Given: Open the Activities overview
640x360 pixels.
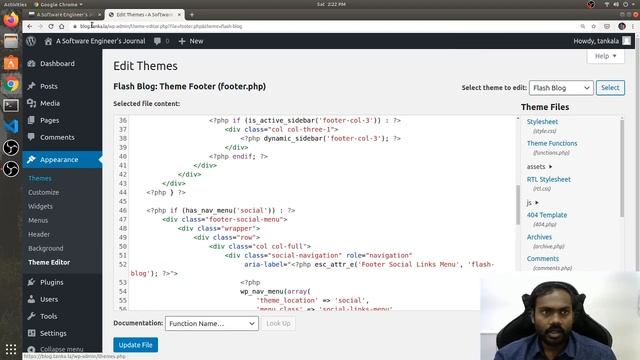Looking at the screenshot, I should pyautogui.click(x=15, y=4).
